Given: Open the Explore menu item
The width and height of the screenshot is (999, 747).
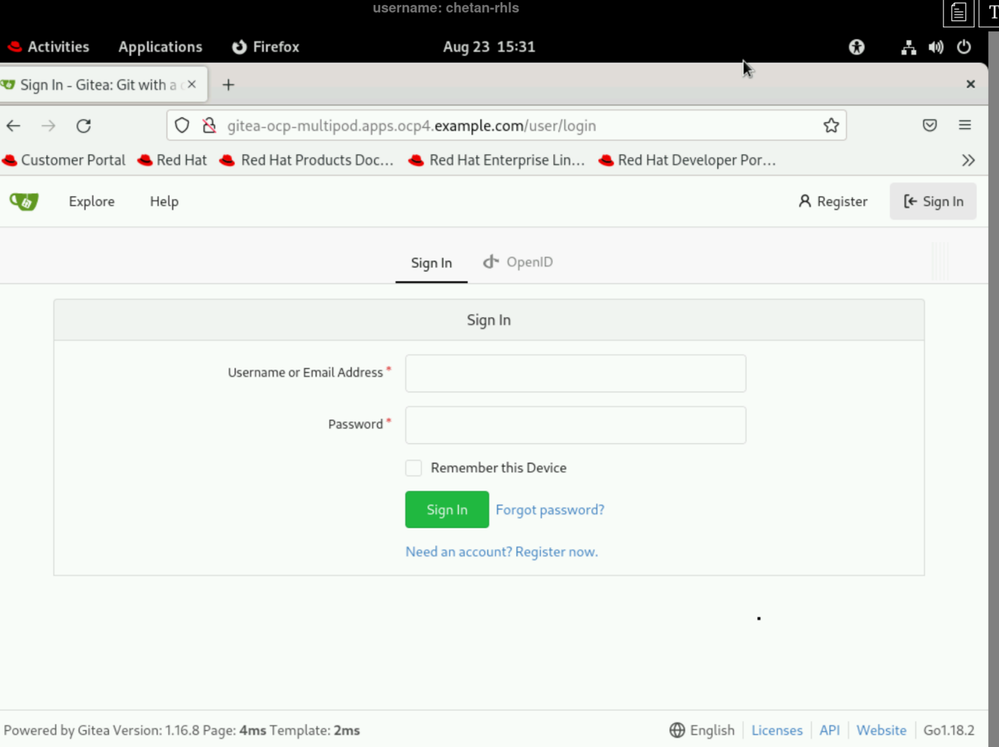Looking at the screenshot, I should pos(91,201).
